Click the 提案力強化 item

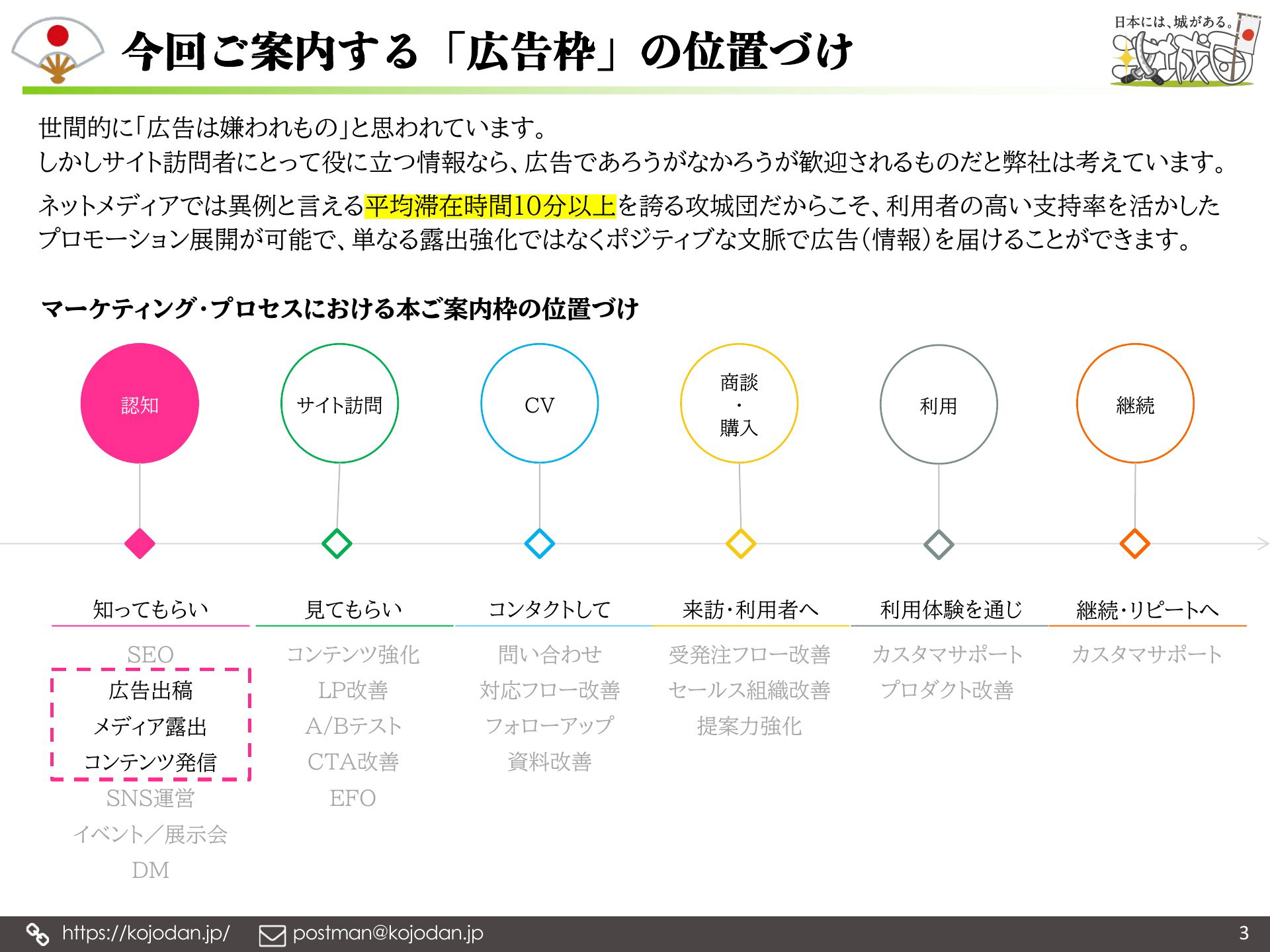coord(749,727)
